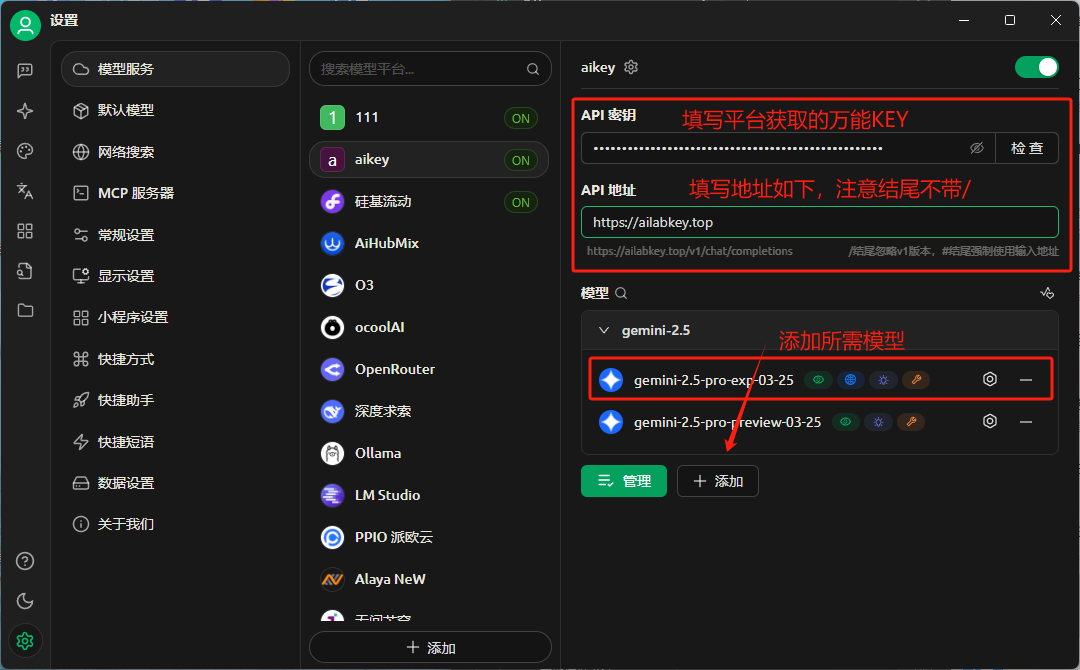Click ON badge for provider 111
This screenshot has width=1080, height=670.
click(521, 118)
